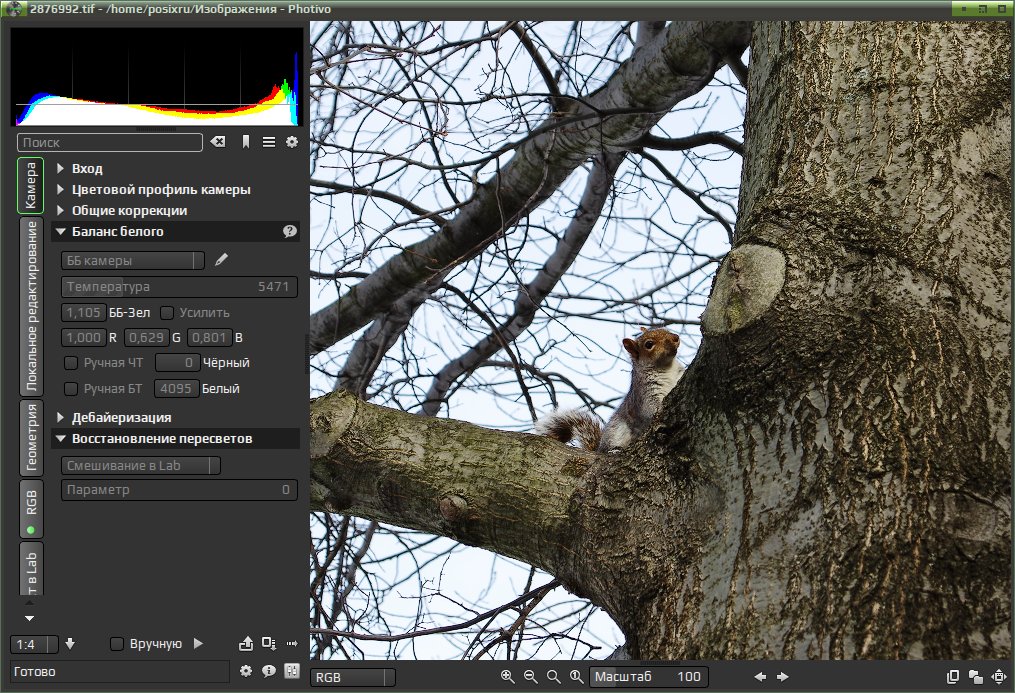Switch to the RGB vertical tab

[32, 509]
